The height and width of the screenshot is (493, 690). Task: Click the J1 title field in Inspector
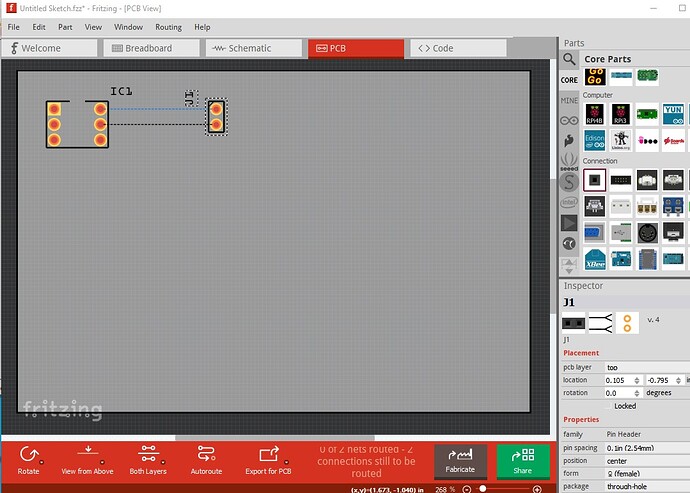(626, 302)
